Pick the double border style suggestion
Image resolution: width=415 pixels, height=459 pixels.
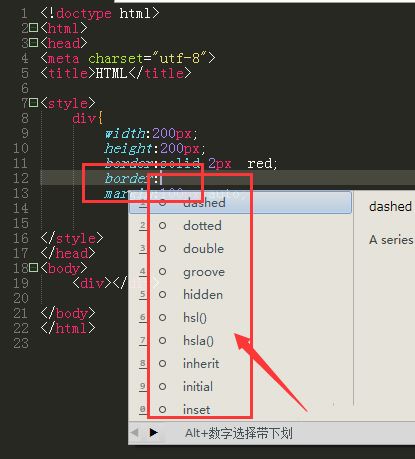click(x=240, y=249)
